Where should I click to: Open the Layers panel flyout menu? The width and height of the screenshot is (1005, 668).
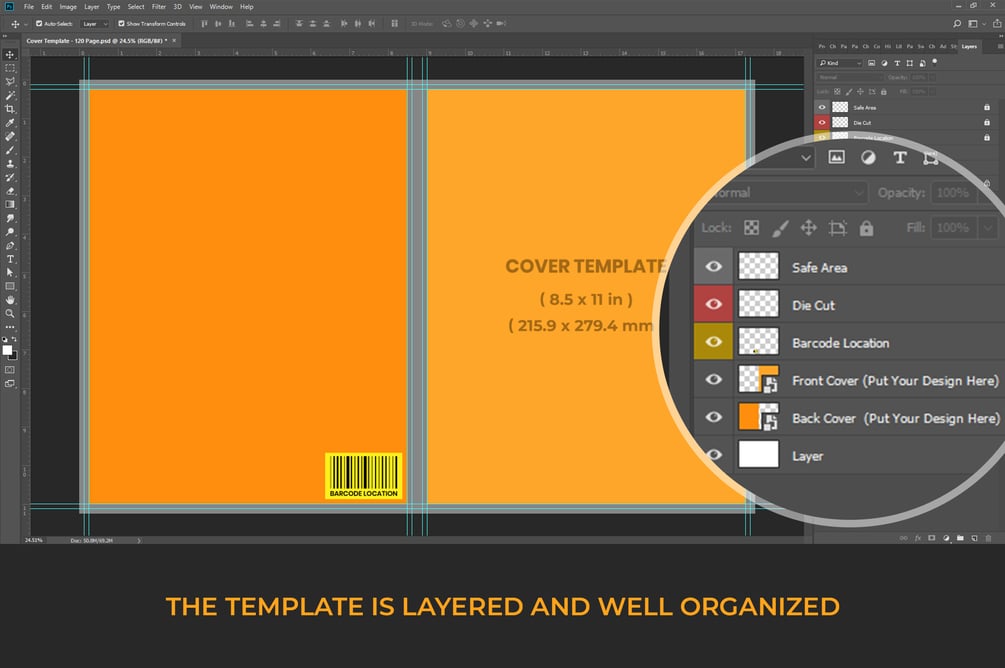click(1000, 46)
